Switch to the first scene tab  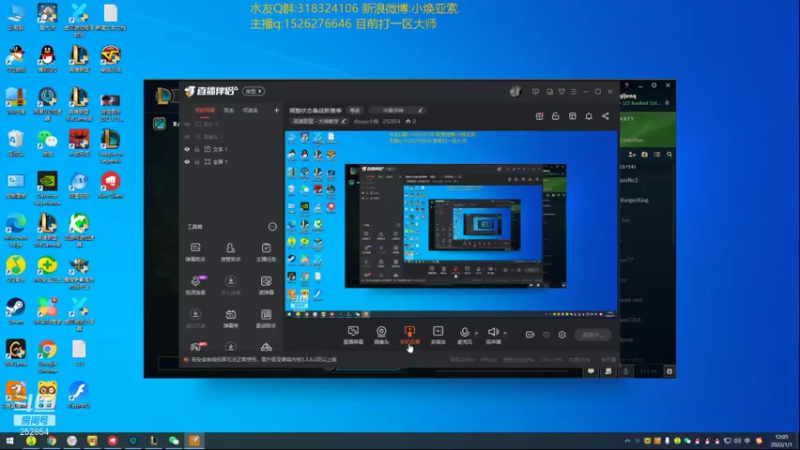click(205, 110)
